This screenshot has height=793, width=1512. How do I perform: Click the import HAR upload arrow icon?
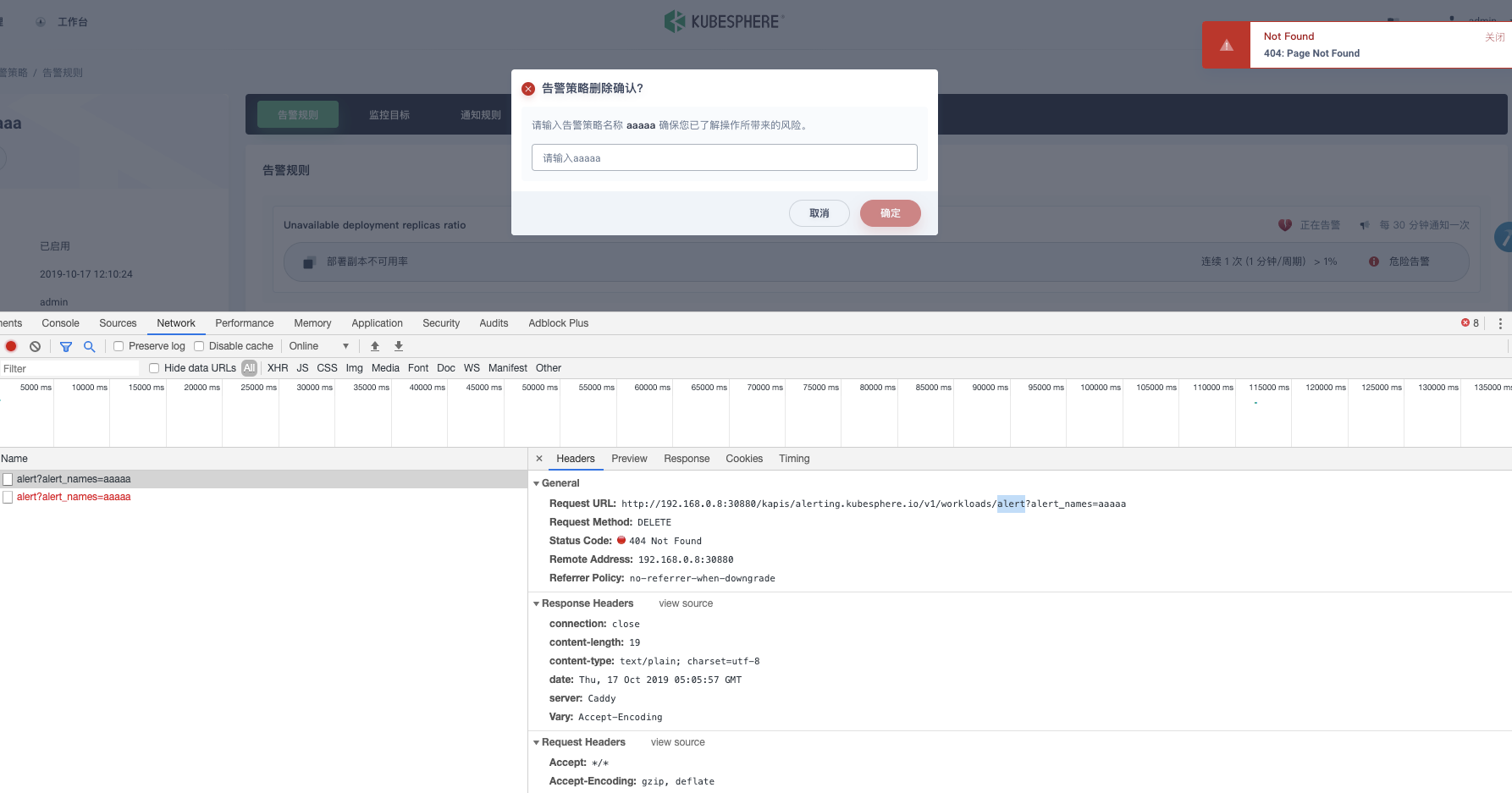[375, 346]
